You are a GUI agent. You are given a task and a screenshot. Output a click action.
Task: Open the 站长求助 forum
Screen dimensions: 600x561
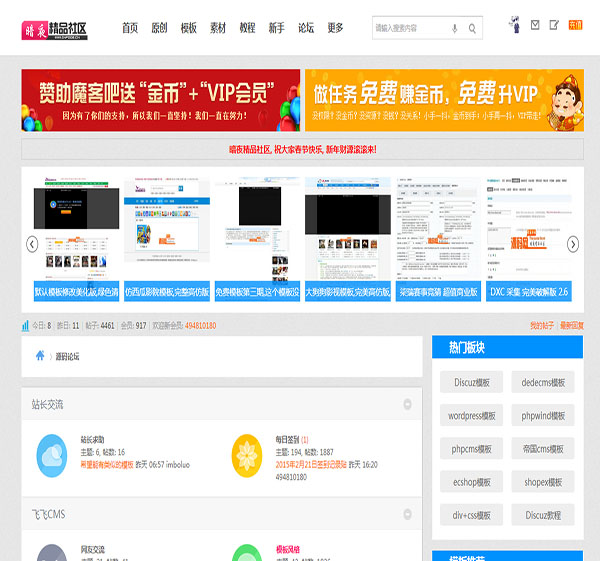point(92,440)
